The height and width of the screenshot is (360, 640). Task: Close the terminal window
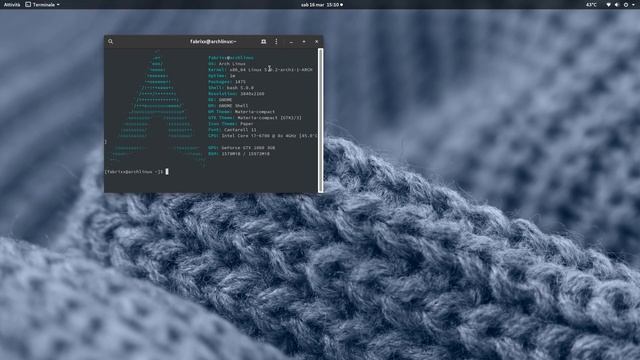[x=317, y=42]
